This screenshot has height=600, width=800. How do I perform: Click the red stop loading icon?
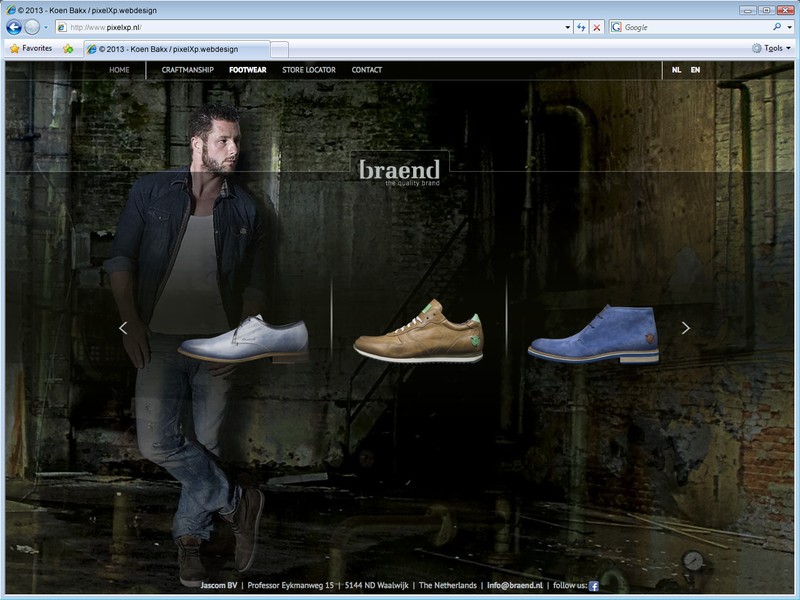tap(597, 27)
